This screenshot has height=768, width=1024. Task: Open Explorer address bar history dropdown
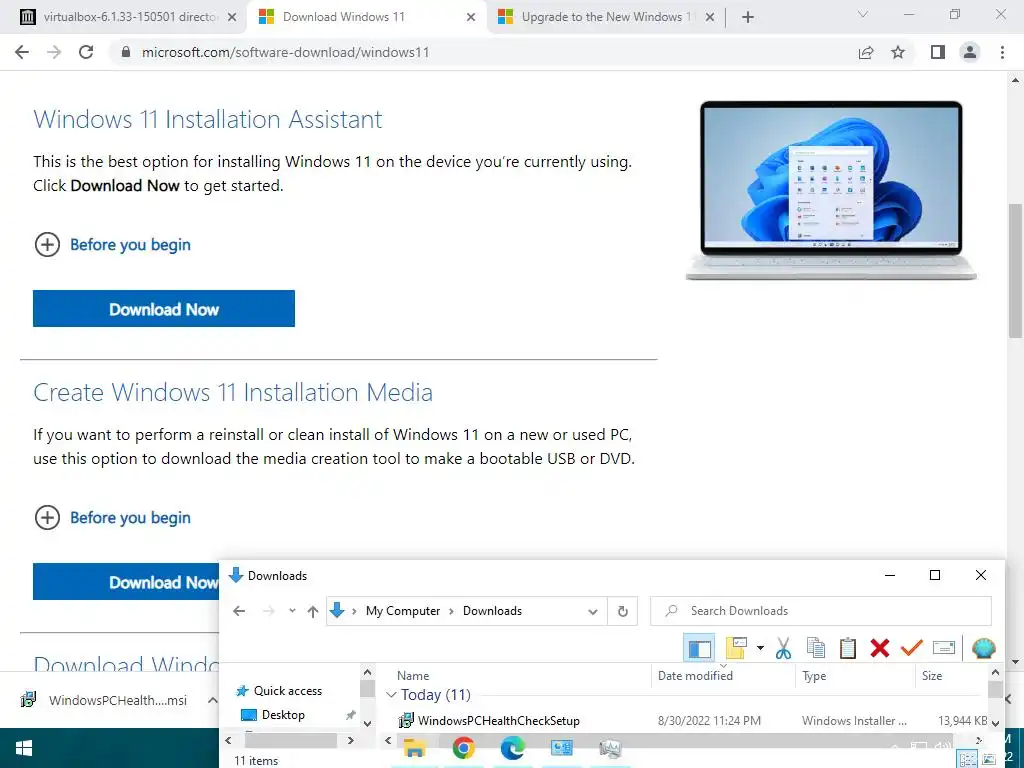tap(592, 612)
